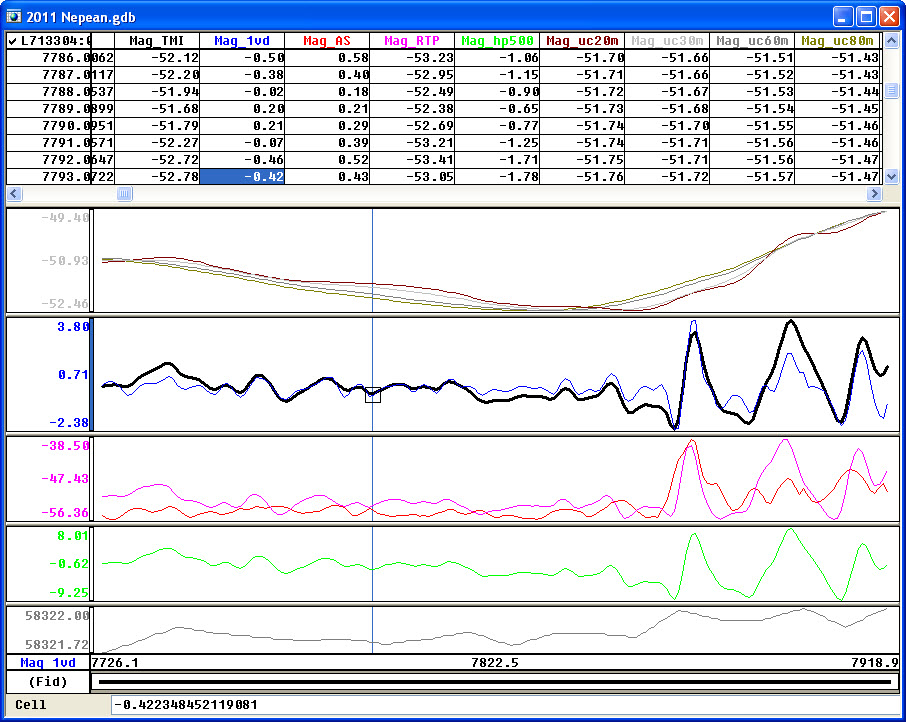Viewport: 906px width, 722px height.
Task: Click the horizontal scrollbar thumb
Action: point(124,194)
